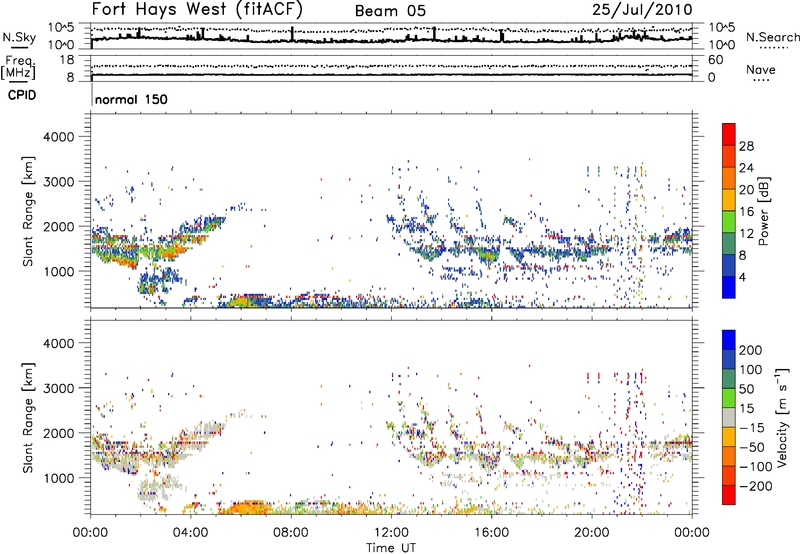Screen dimensions: 800x554
Task: Click the 'Time UT' axis title
Action: (391, 548)
